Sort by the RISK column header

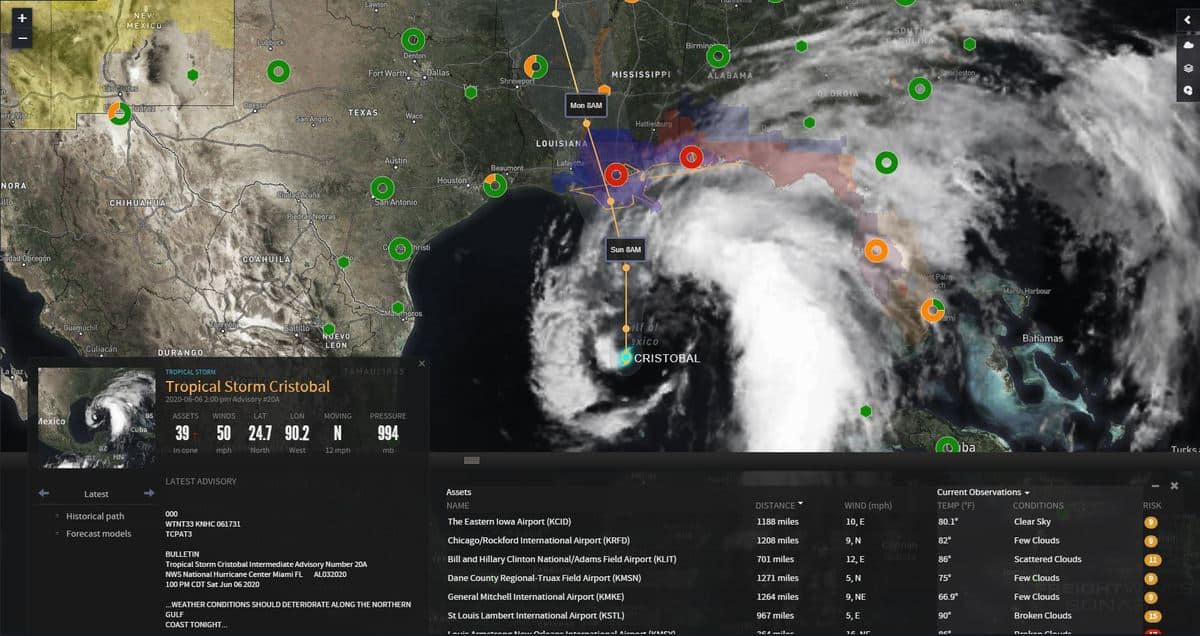coord(1152,505)
